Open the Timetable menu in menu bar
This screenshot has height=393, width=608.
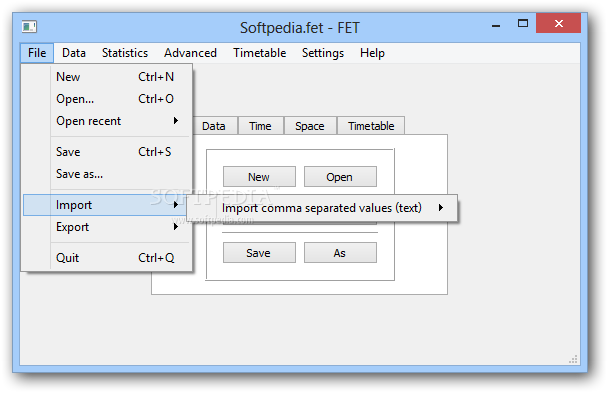point(260,53)
